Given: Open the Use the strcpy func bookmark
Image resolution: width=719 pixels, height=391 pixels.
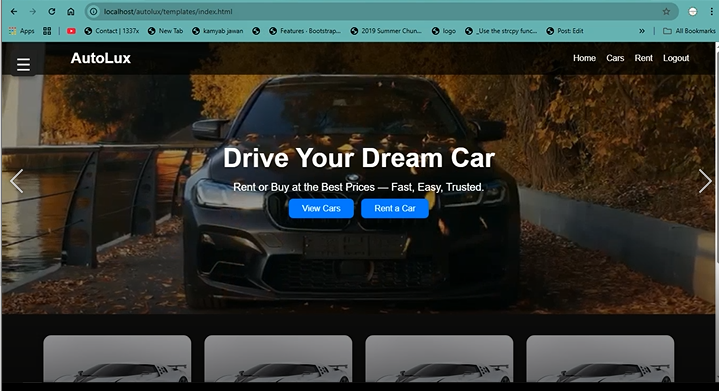Looking at the screenshot, I should (x=501, y=31).
